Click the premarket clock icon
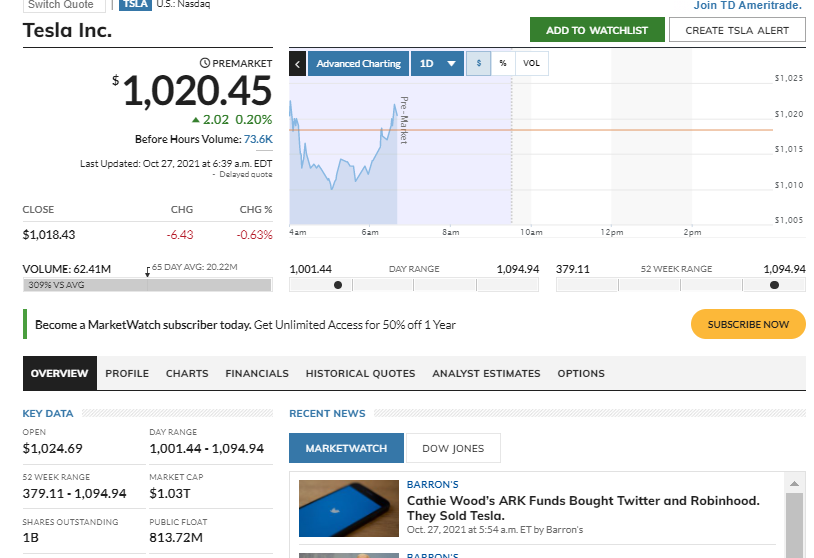 (x=205, y=63)
